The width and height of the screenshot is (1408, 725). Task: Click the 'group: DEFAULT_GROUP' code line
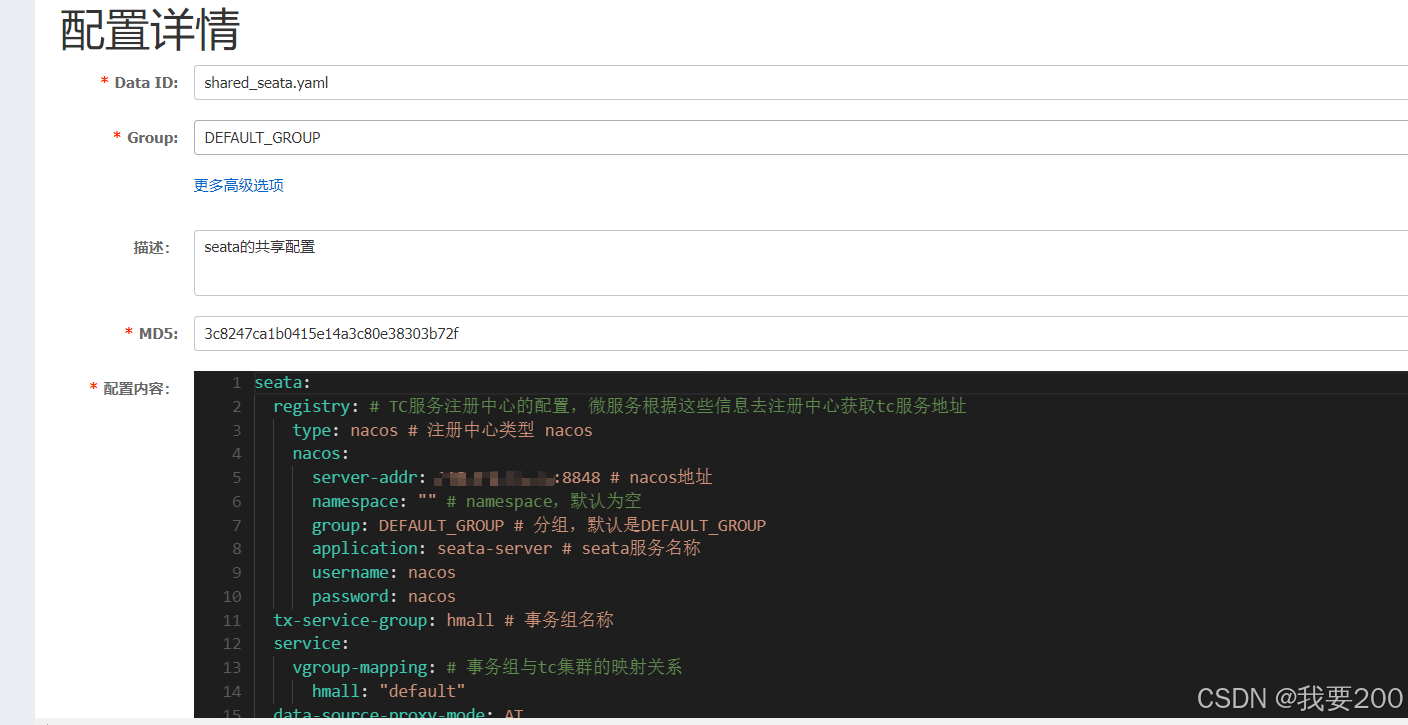[x=539, y=525]
